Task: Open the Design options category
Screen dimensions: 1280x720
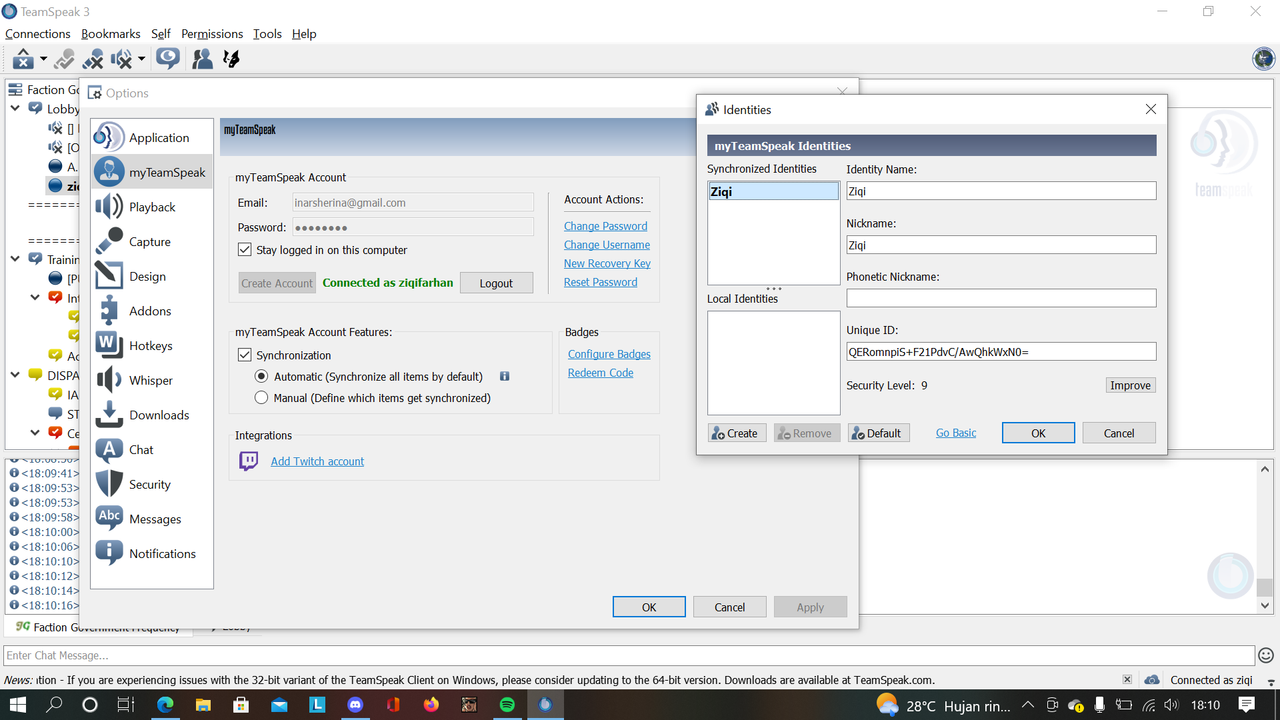Action: tap(152, 276)
